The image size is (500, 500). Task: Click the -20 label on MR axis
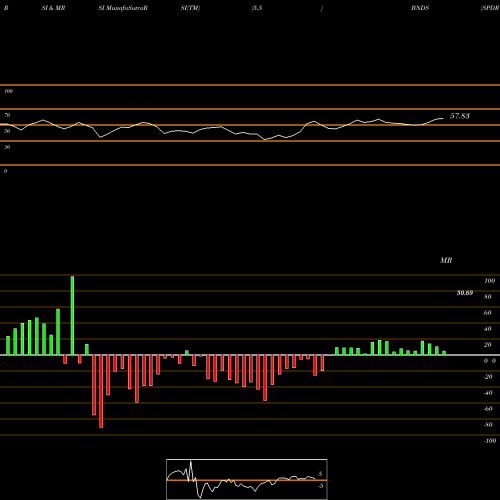pos(488,377)
